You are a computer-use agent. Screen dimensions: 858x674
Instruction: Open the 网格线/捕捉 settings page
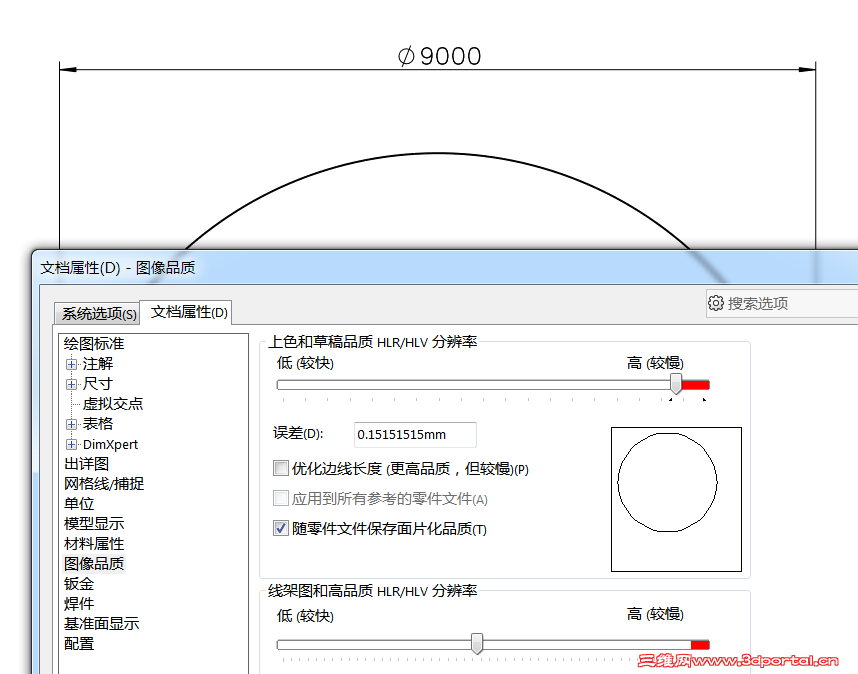104,484
